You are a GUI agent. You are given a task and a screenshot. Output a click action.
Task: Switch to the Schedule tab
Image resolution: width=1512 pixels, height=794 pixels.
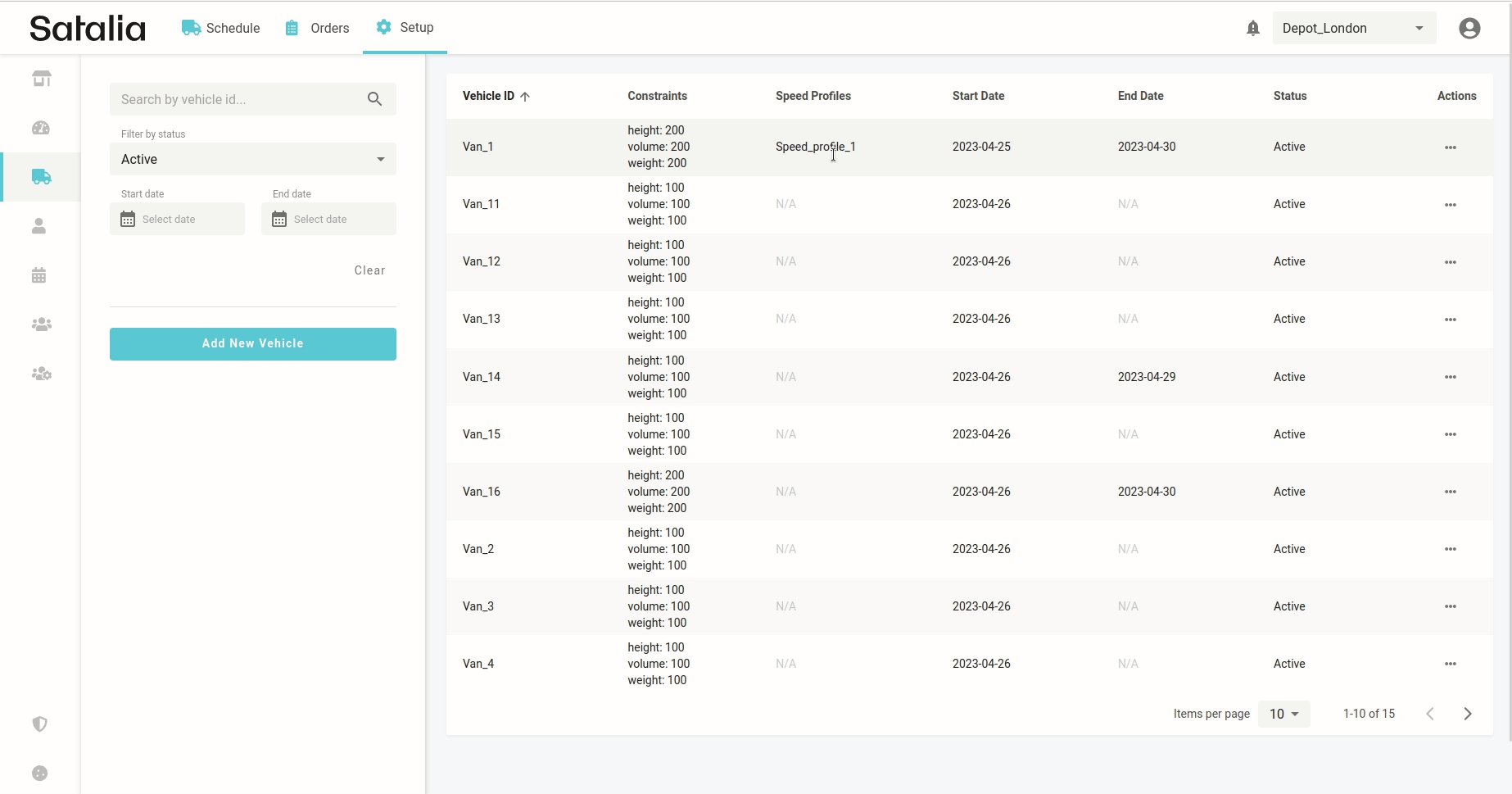click(221, 28)
